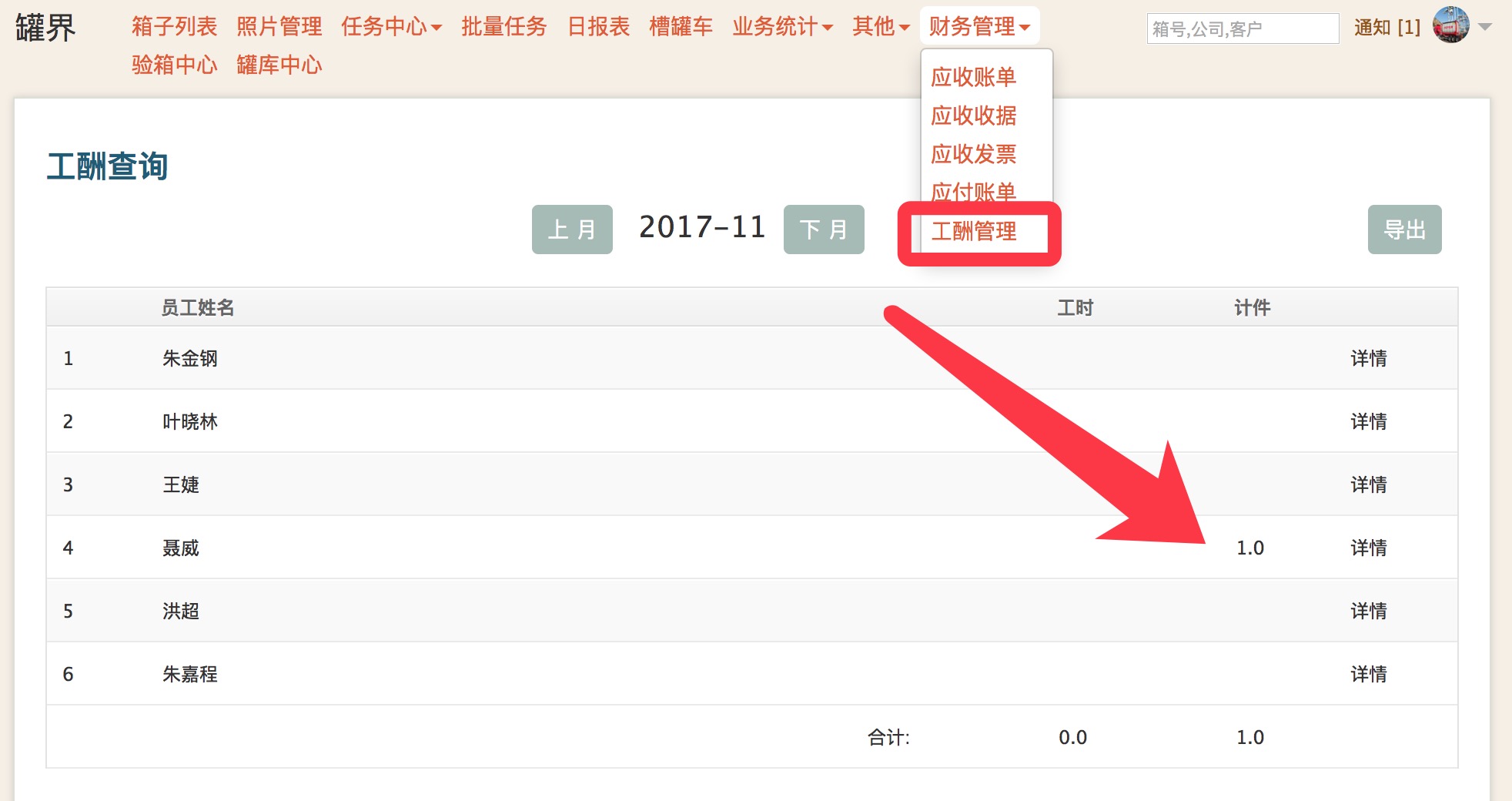Open the dropdown arrow beside the avatar

pyautogui.click(x=1485, y=27)
